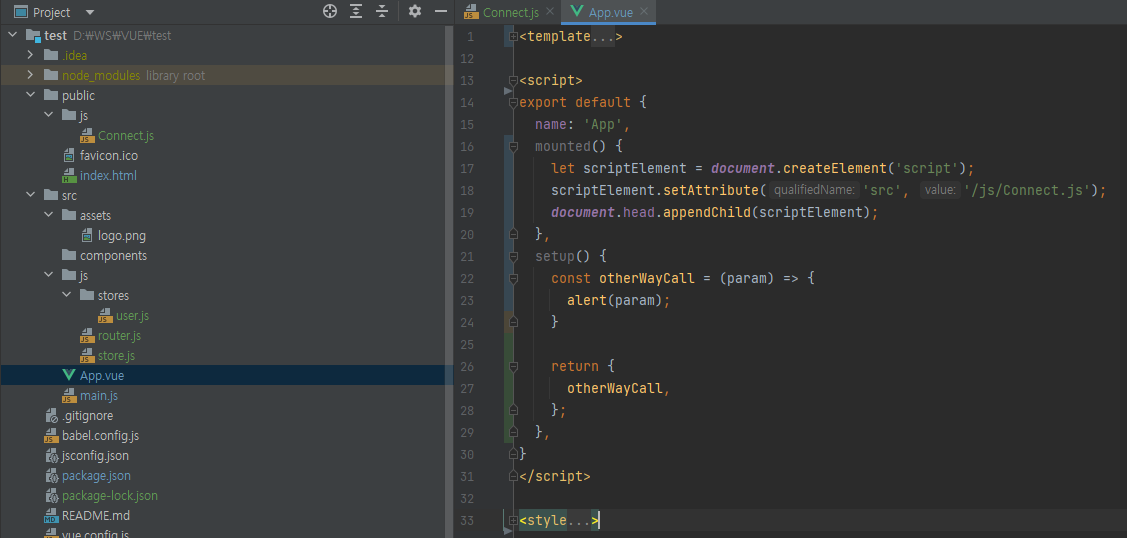The width and height of the screenshot is (1127, 538).
Task: Click the Vue icon beside App.vue tree item
Action: 69,375
